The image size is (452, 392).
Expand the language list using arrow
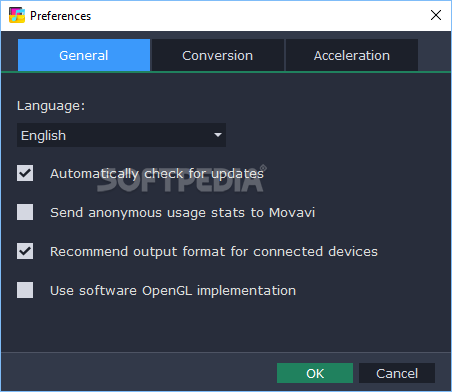[x=218, y=135]
